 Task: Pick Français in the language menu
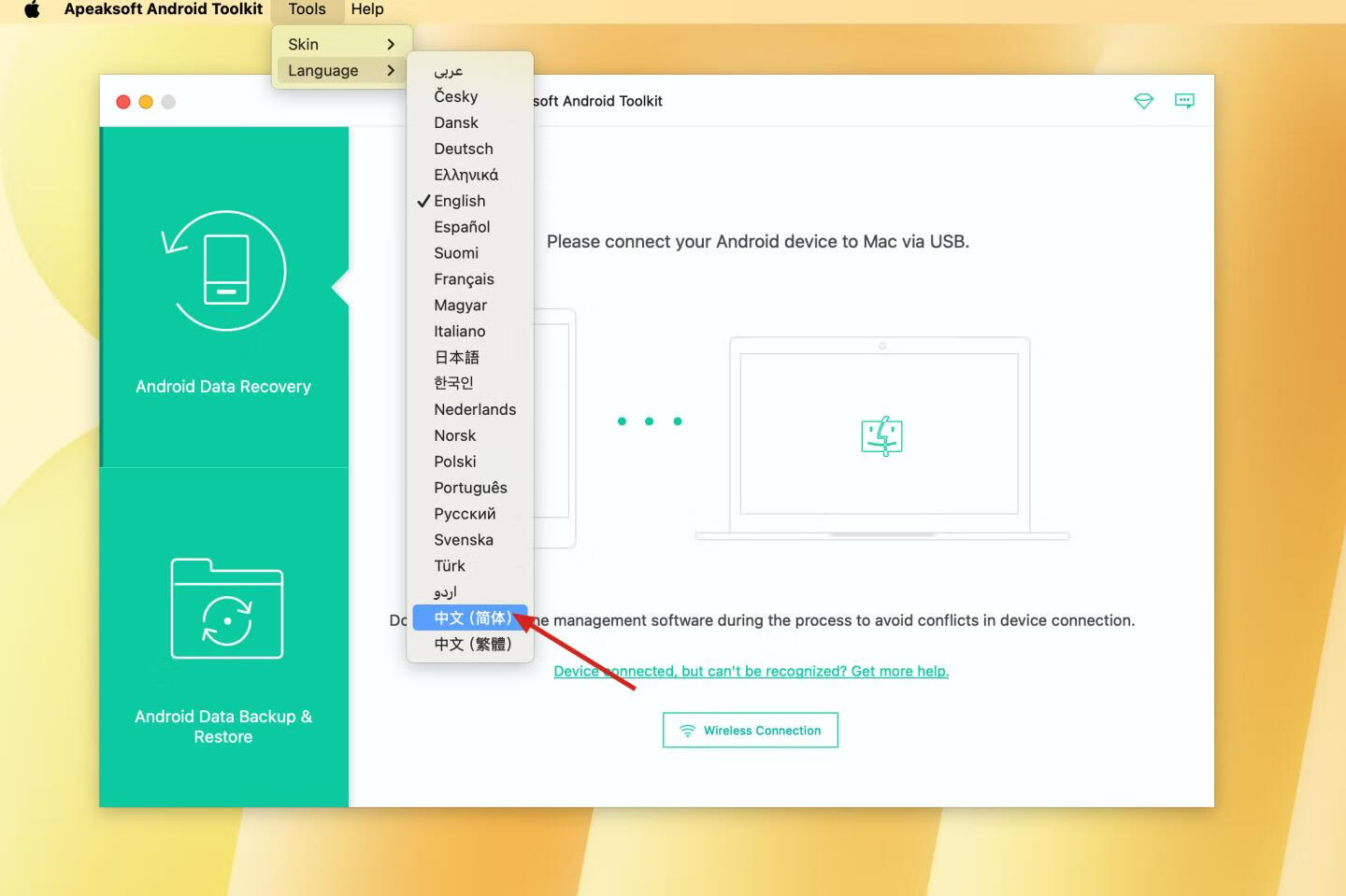pos(470,279)
